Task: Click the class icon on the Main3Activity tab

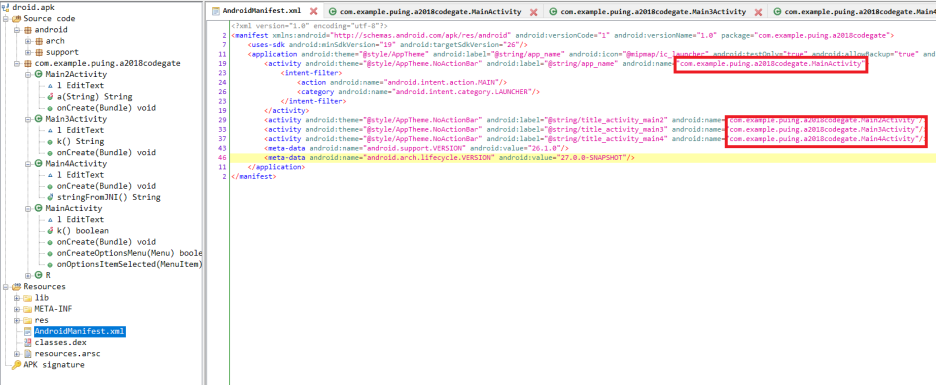Action: pyautogui.click(x=553, y=11)
